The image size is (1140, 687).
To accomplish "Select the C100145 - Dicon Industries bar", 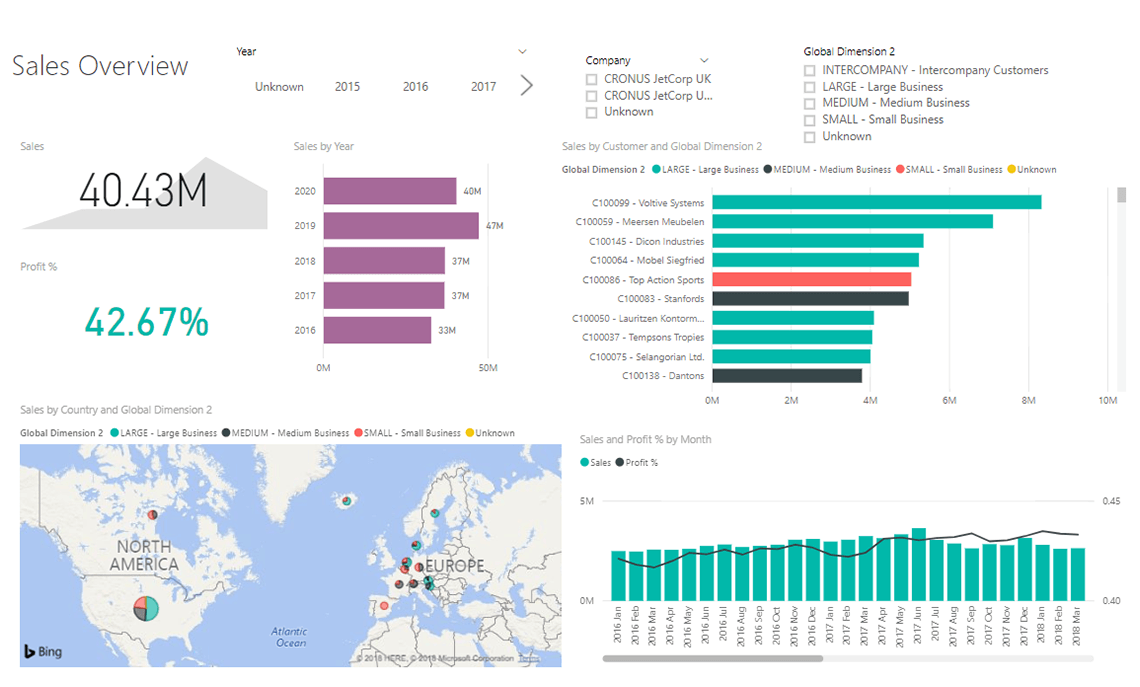I will pyautogui.click(x=818, y=241).
